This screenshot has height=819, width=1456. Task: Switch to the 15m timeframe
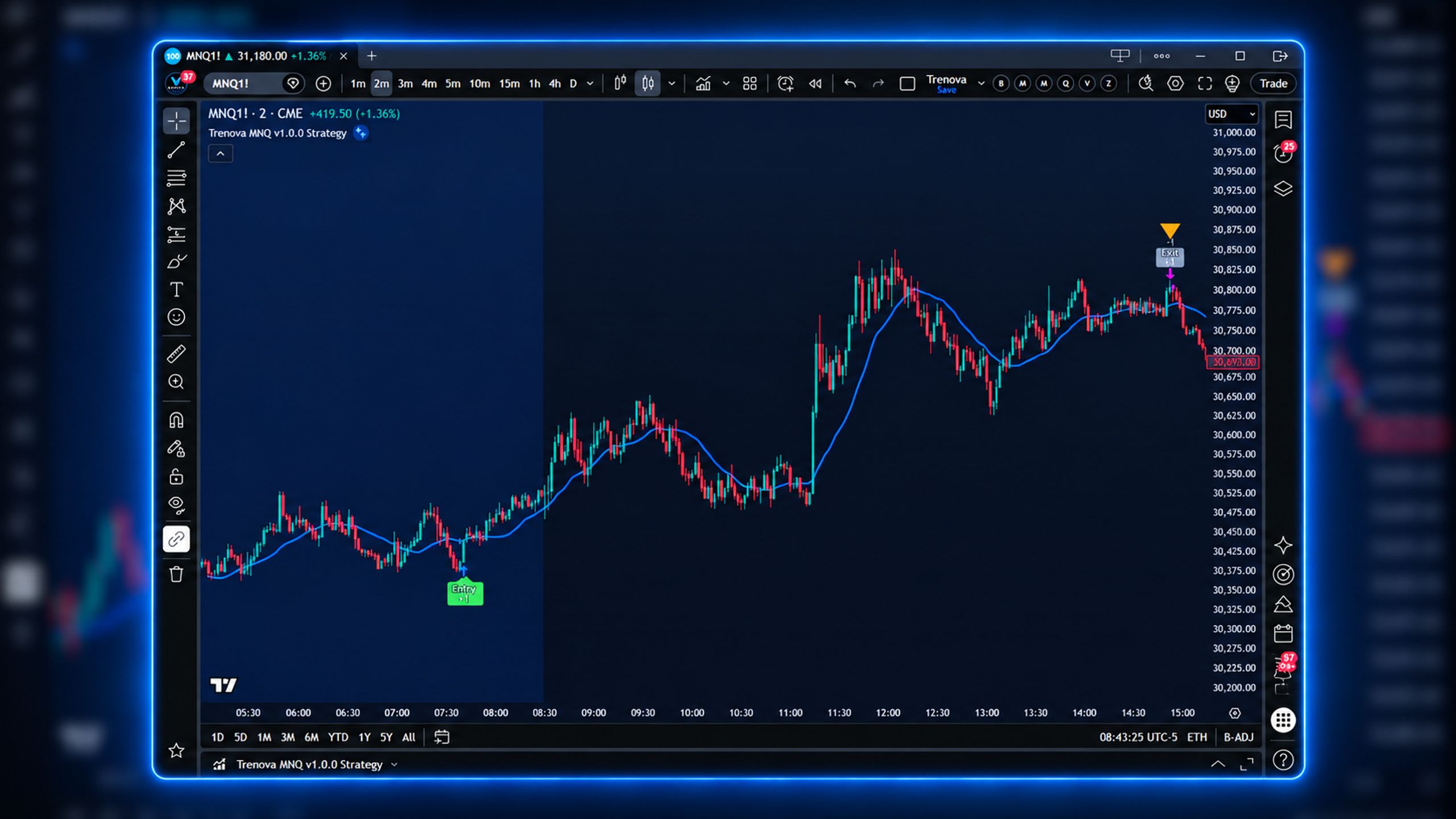pos(509,84)
